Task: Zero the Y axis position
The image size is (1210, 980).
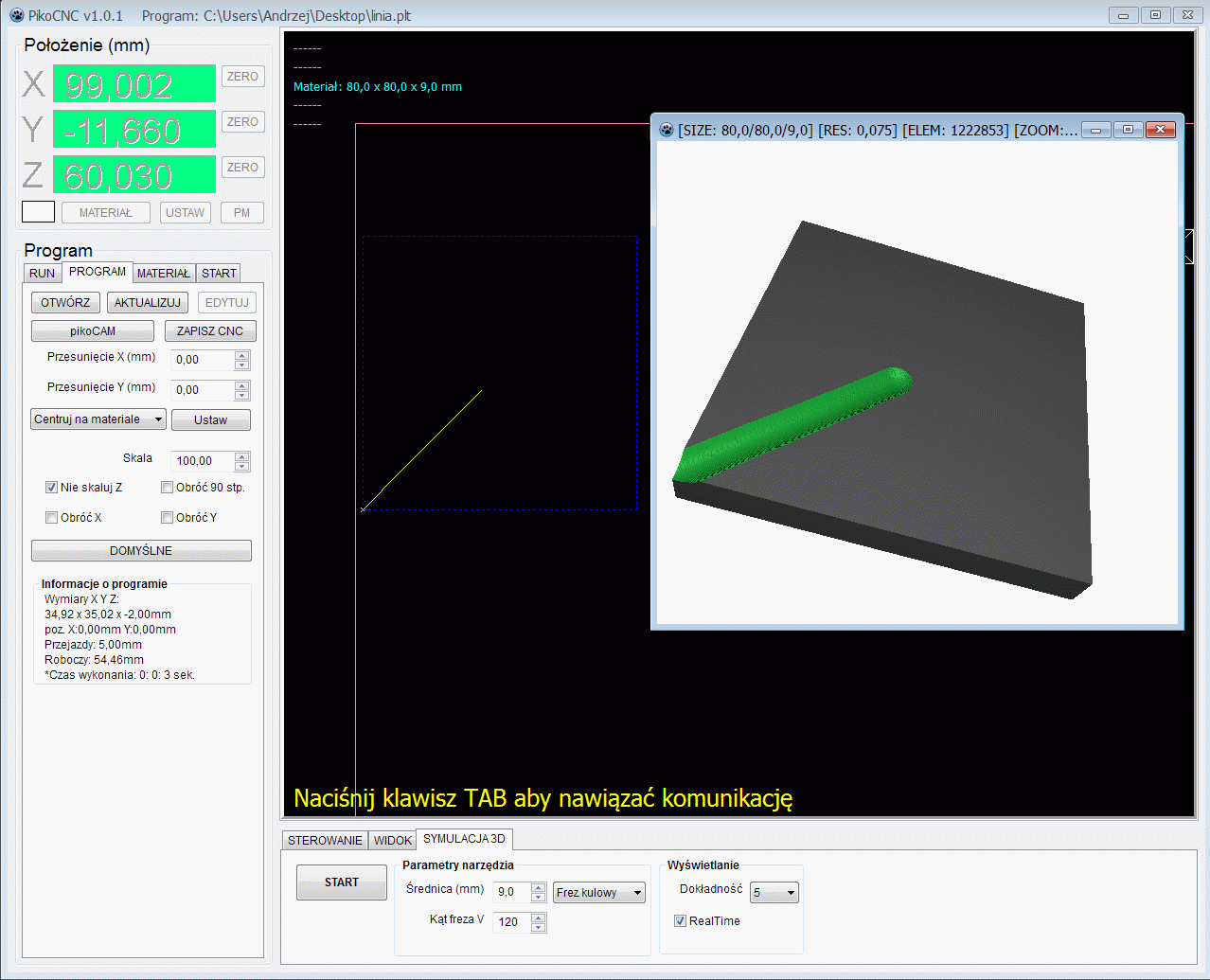Action: click(x=242, y=122)
